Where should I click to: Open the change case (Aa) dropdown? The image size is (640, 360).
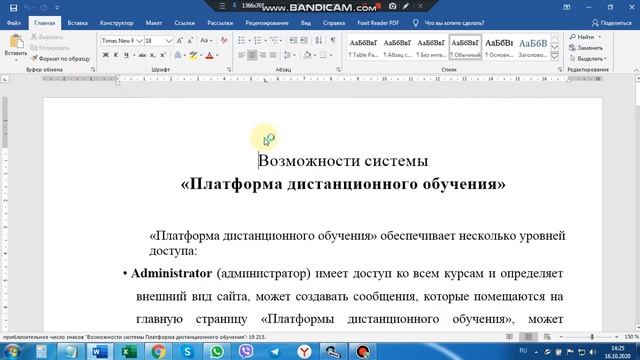click(x=206, y=41)
